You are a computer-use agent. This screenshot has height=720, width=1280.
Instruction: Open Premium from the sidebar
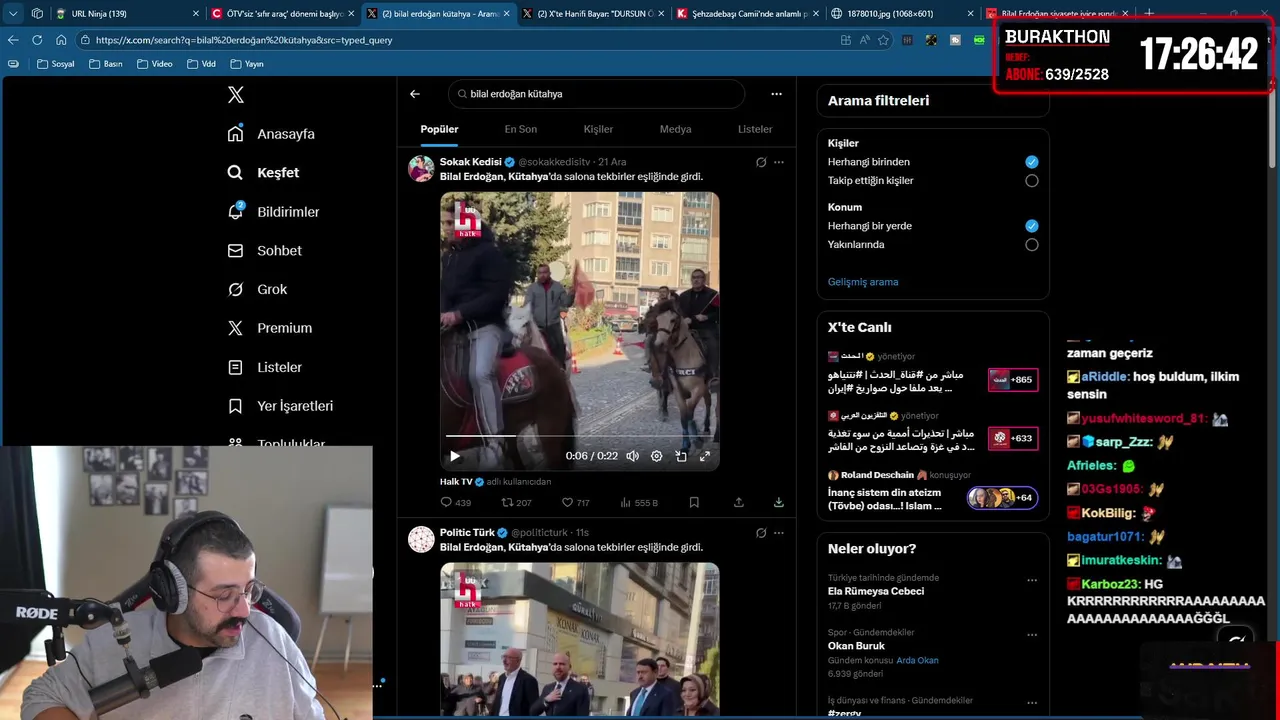tap(269, 328)
